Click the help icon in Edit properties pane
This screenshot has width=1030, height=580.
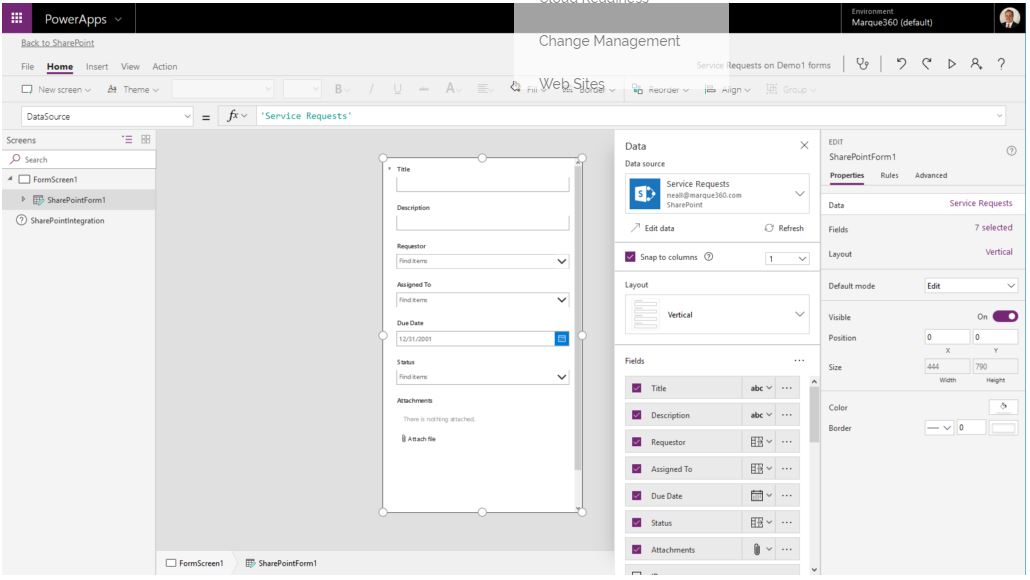click(1011, 150)
